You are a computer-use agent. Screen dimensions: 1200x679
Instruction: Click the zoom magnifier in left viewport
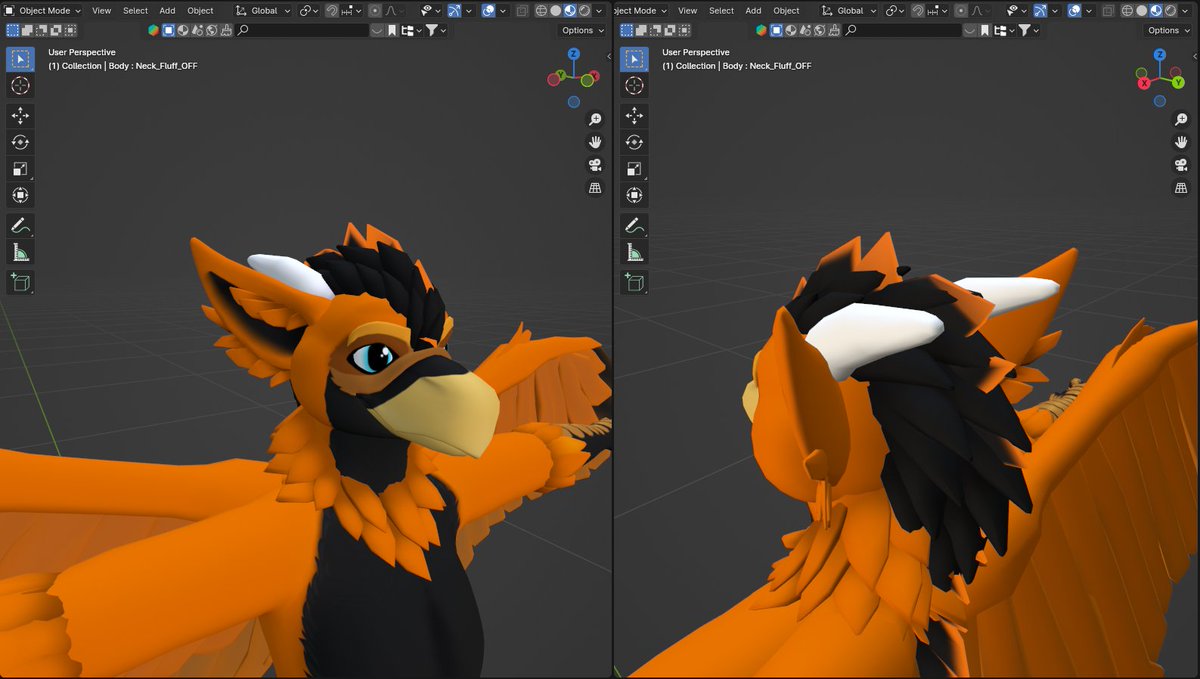click(x=595, y=119)
